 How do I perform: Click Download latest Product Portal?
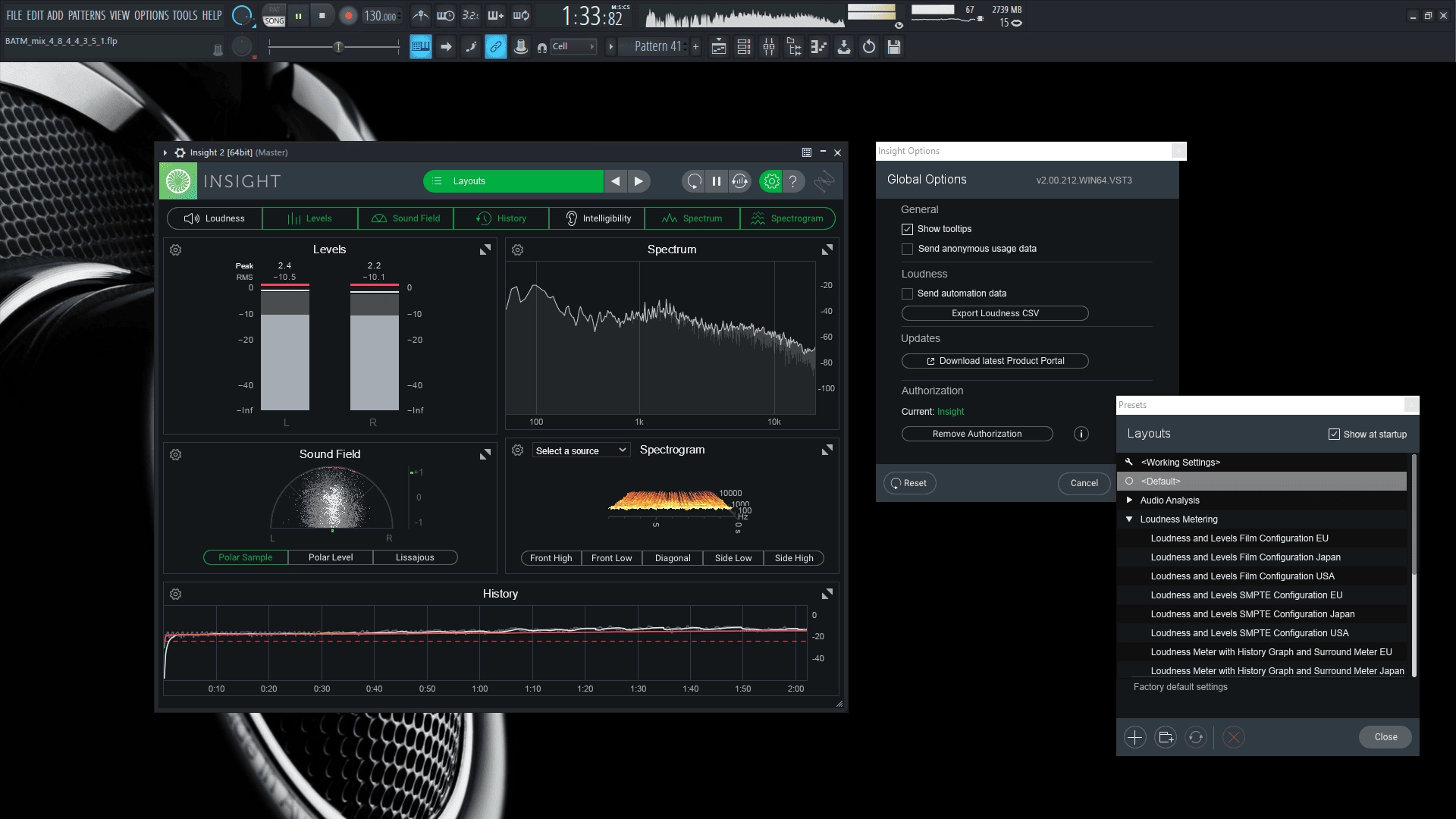pyautogui.click(x=995, y=361)
